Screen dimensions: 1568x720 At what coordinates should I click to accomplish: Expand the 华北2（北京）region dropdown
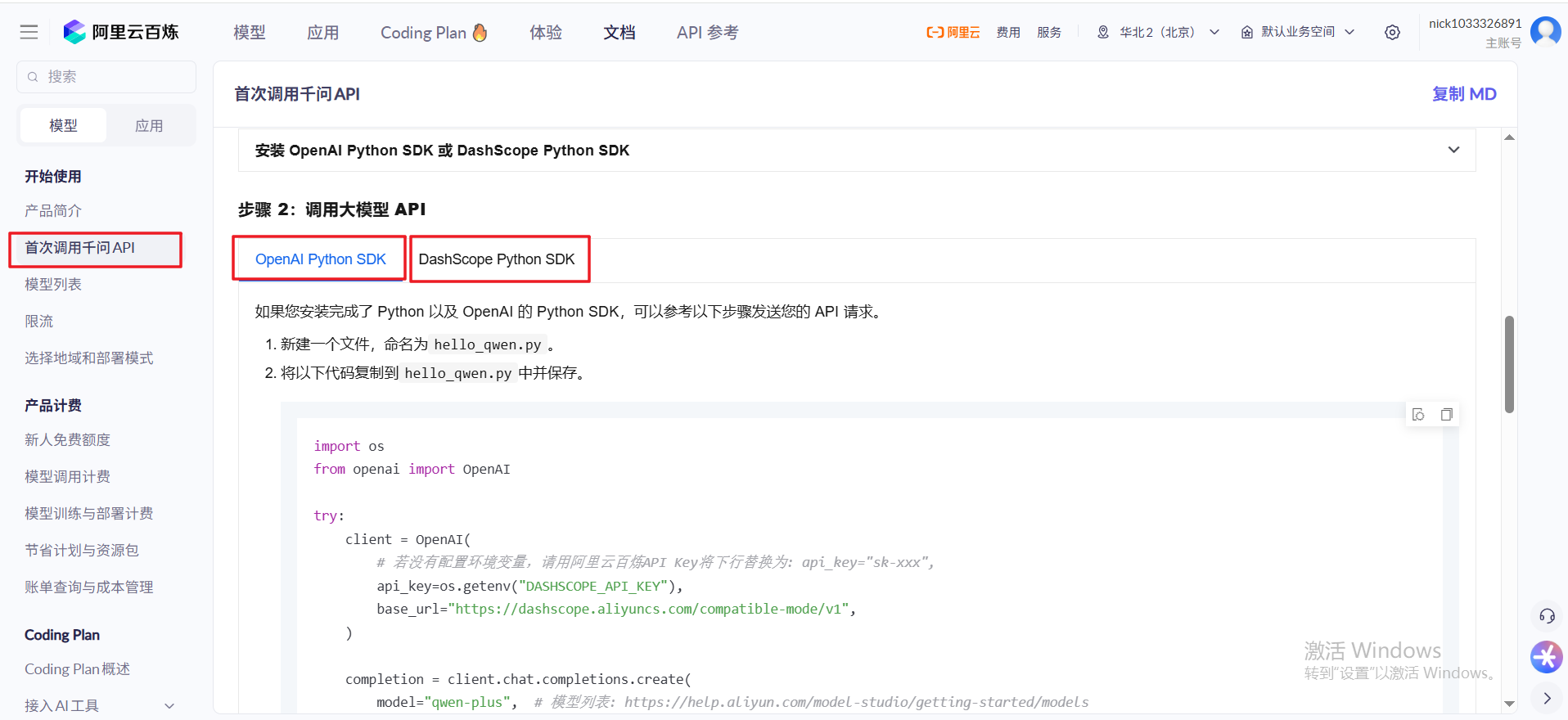tap(1158, 32)
